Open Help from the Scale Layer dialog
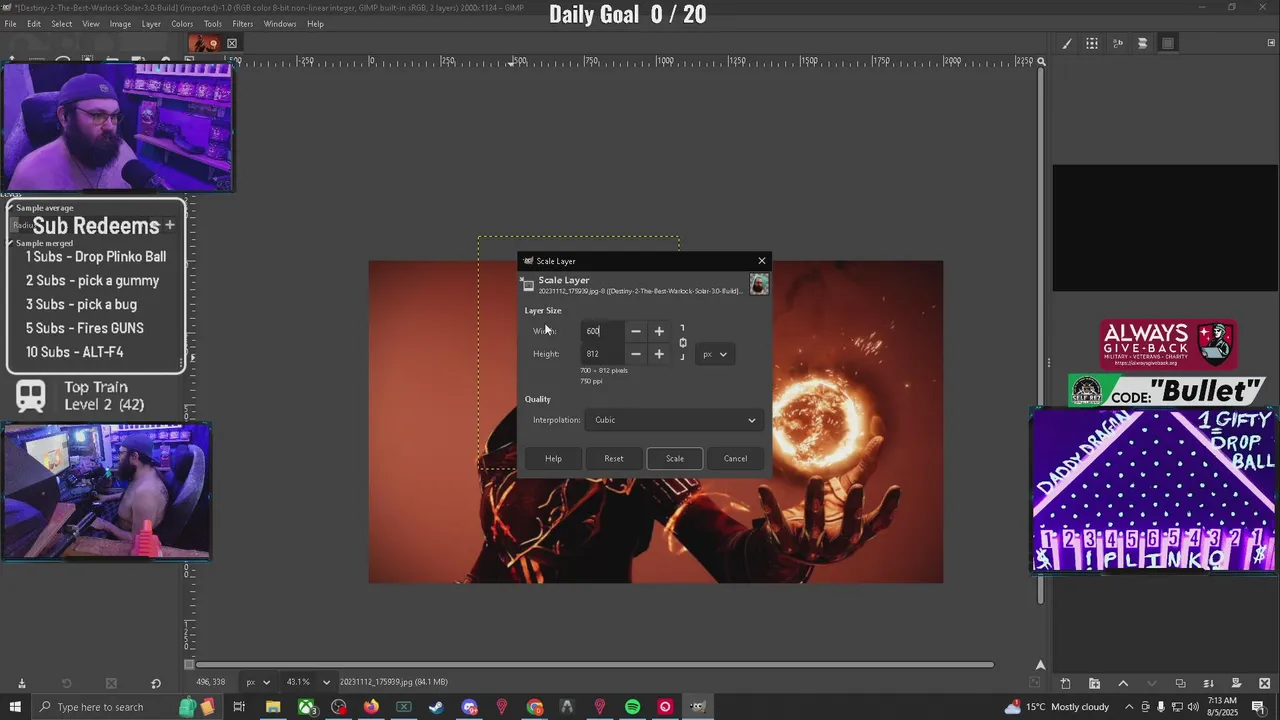This screenshot has height=720, width=1280. coord(553,459)
